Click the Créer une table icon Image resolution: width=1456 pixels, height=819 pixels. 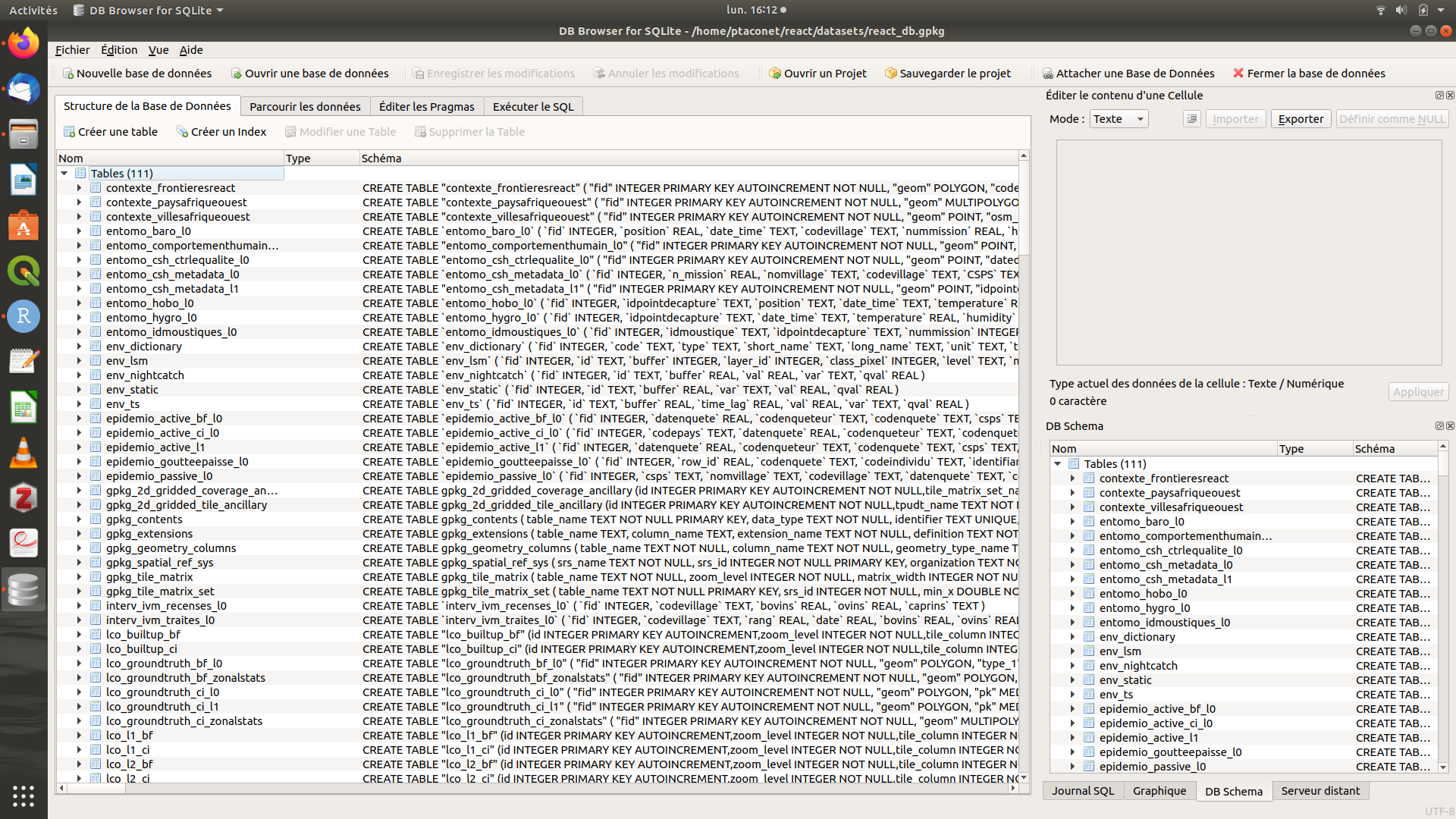coord(69,132)
